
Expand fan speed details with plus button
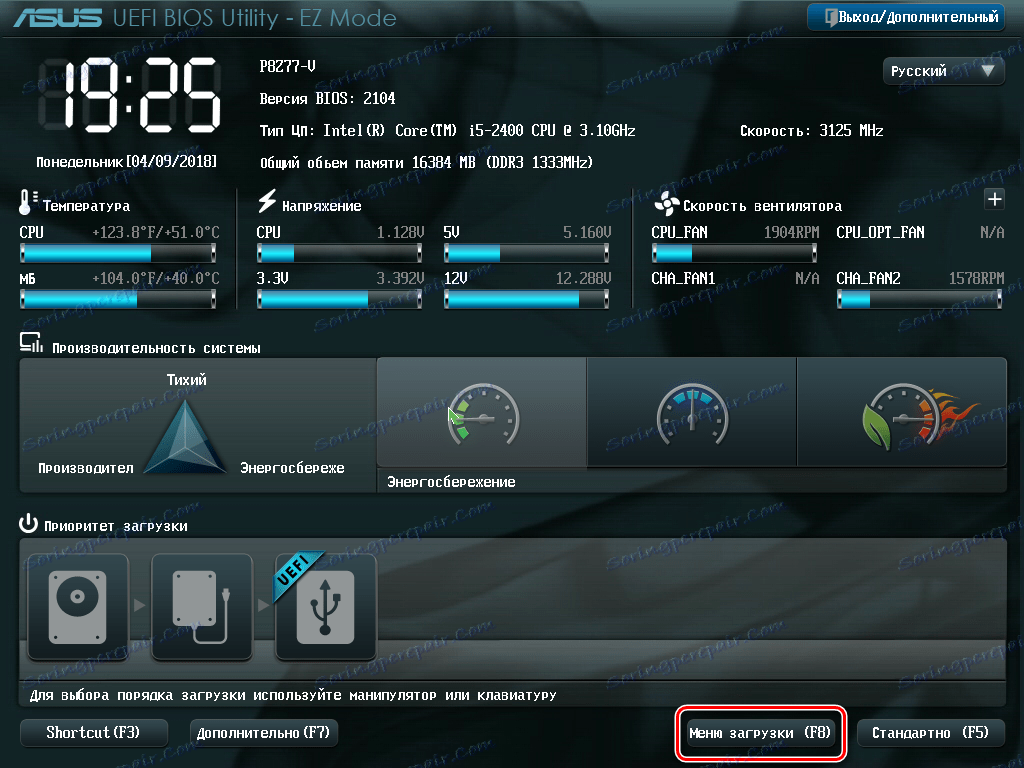tap(994, 200)
